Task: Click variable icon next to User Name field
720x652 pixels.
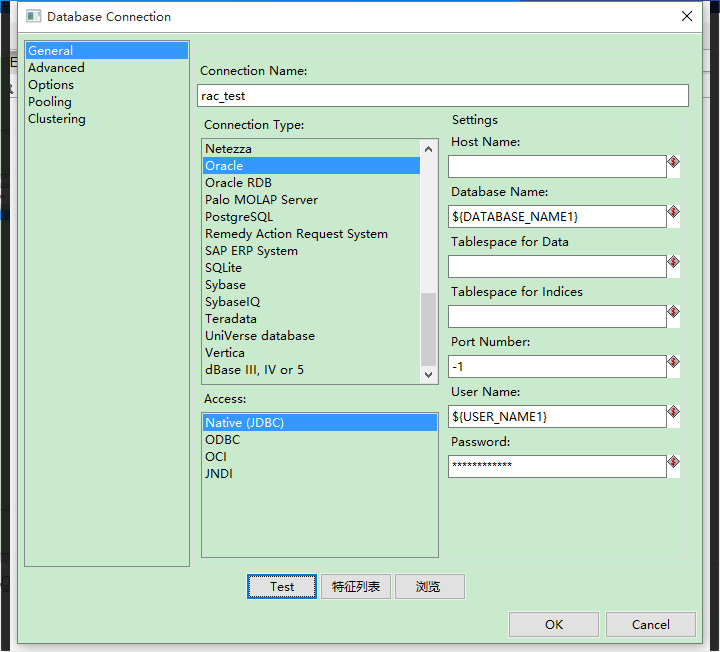Action: [673, 412]
